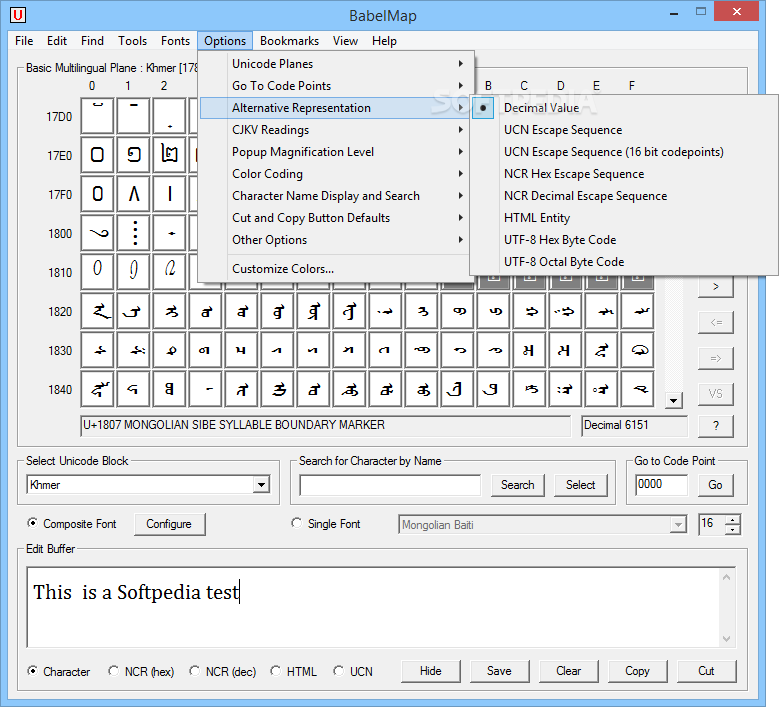This screenshot has width=779, height=707.
Task: Select the character cell in row 17E0 column 1
Action: (x=133, y=156)
